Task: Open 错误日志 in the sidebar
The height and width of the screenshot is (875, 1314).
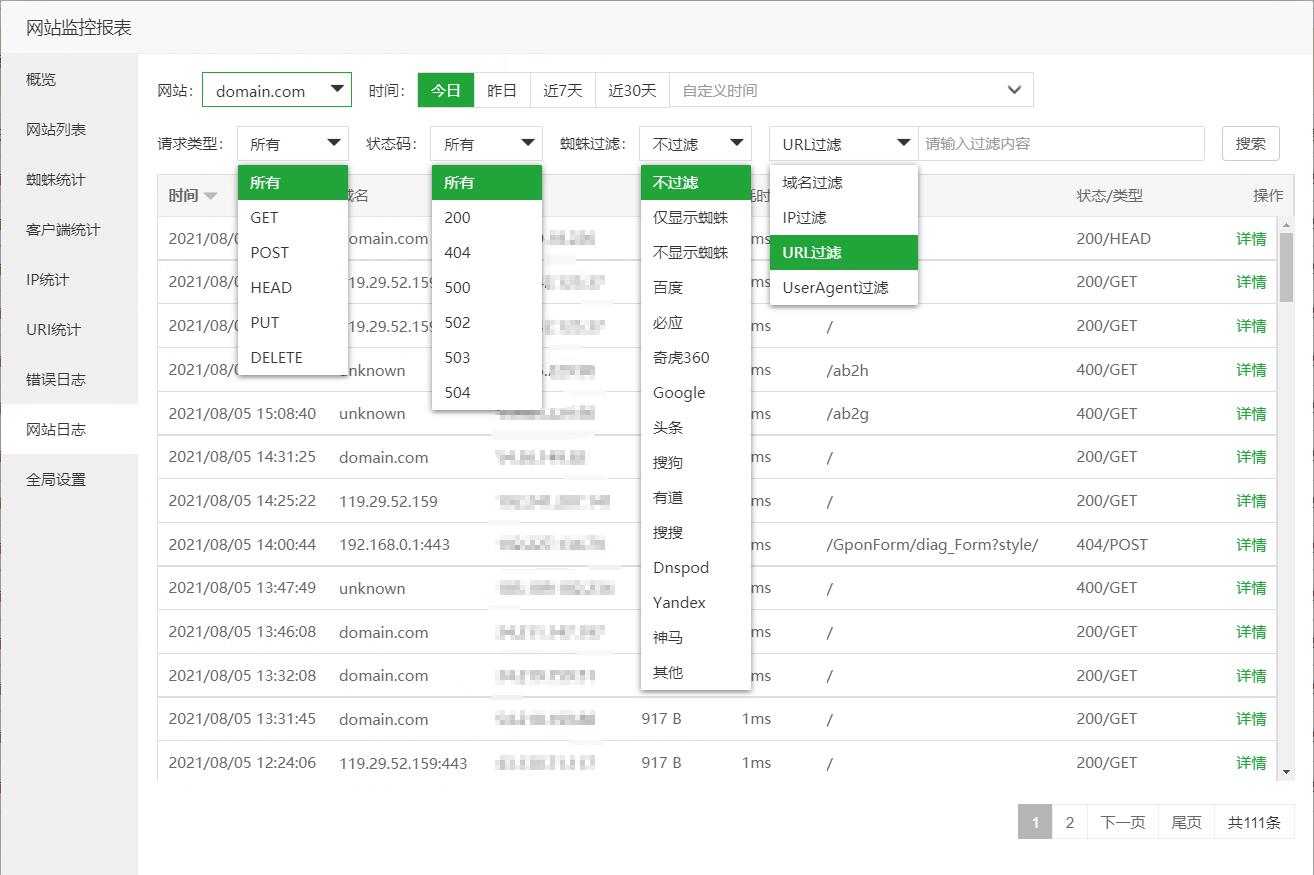Action: pos(69,380)
